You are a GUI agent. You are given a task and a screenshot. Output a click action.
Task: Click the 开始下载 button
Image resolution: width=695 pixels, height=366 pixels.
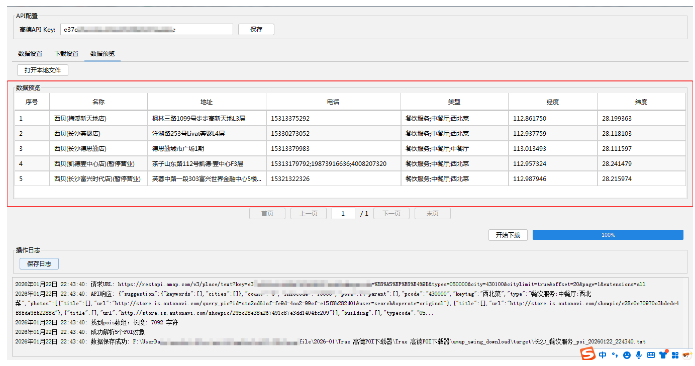[x=508, y=235]
